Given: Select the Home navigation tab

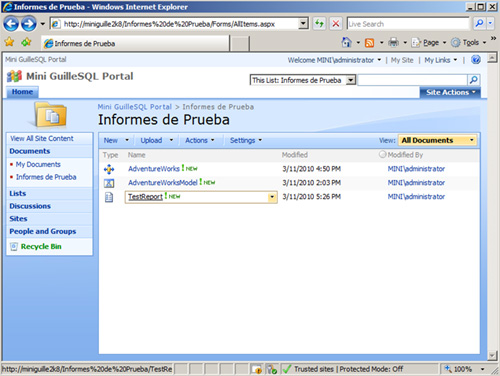Looking at the screenshot, I should pyautogui.click(x=22, y=92).
